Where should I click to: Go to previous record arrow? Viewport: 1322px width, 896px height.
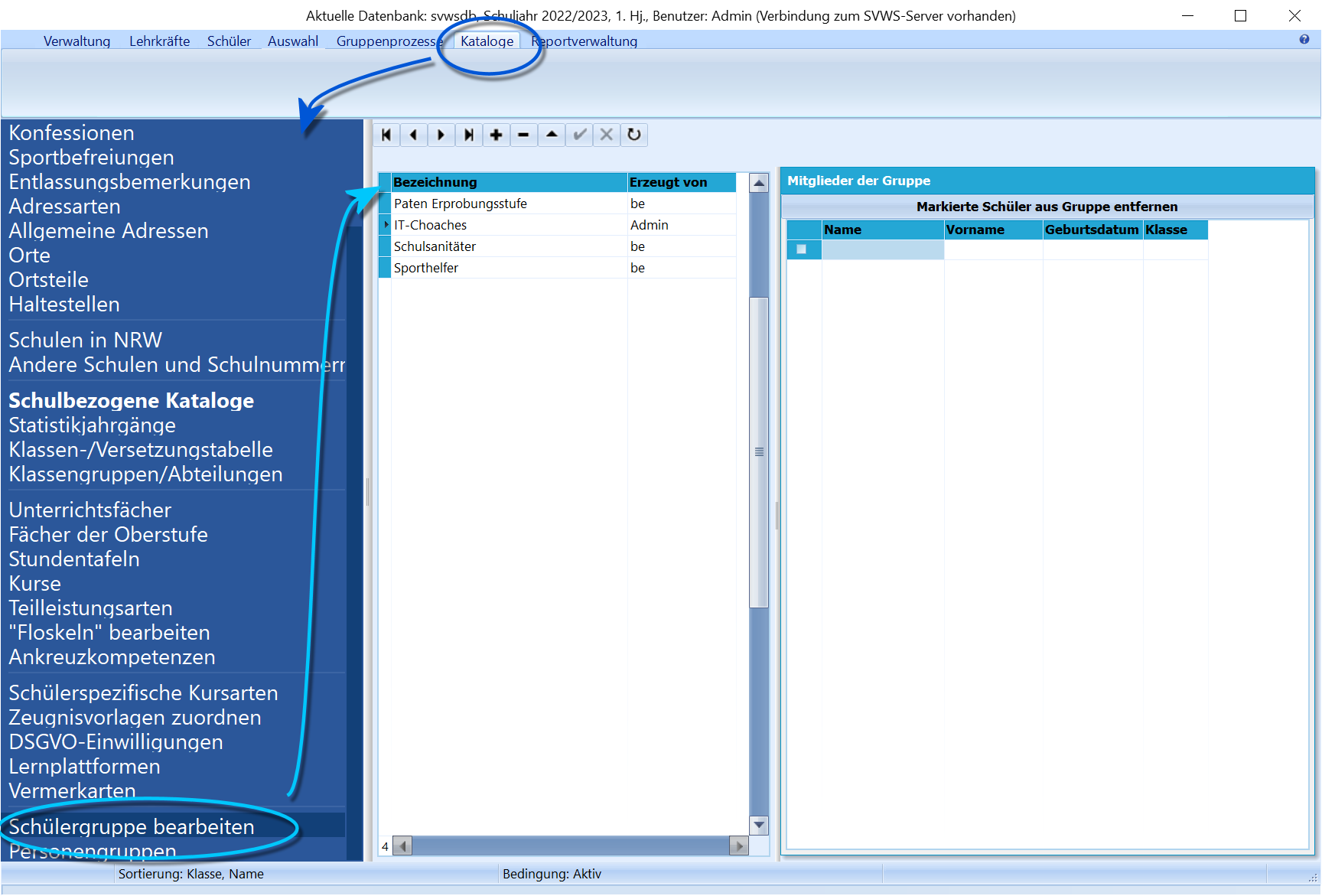pyautogui.click(x=414, y=135)
